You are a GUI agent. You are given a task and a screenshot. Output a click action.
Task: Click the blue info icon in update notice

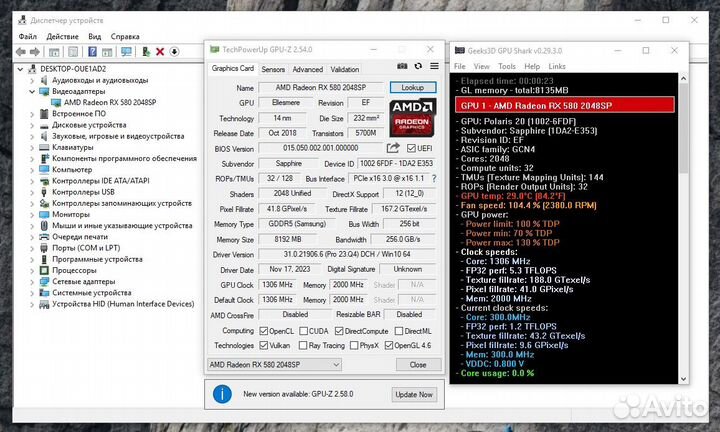click(222, 394)
